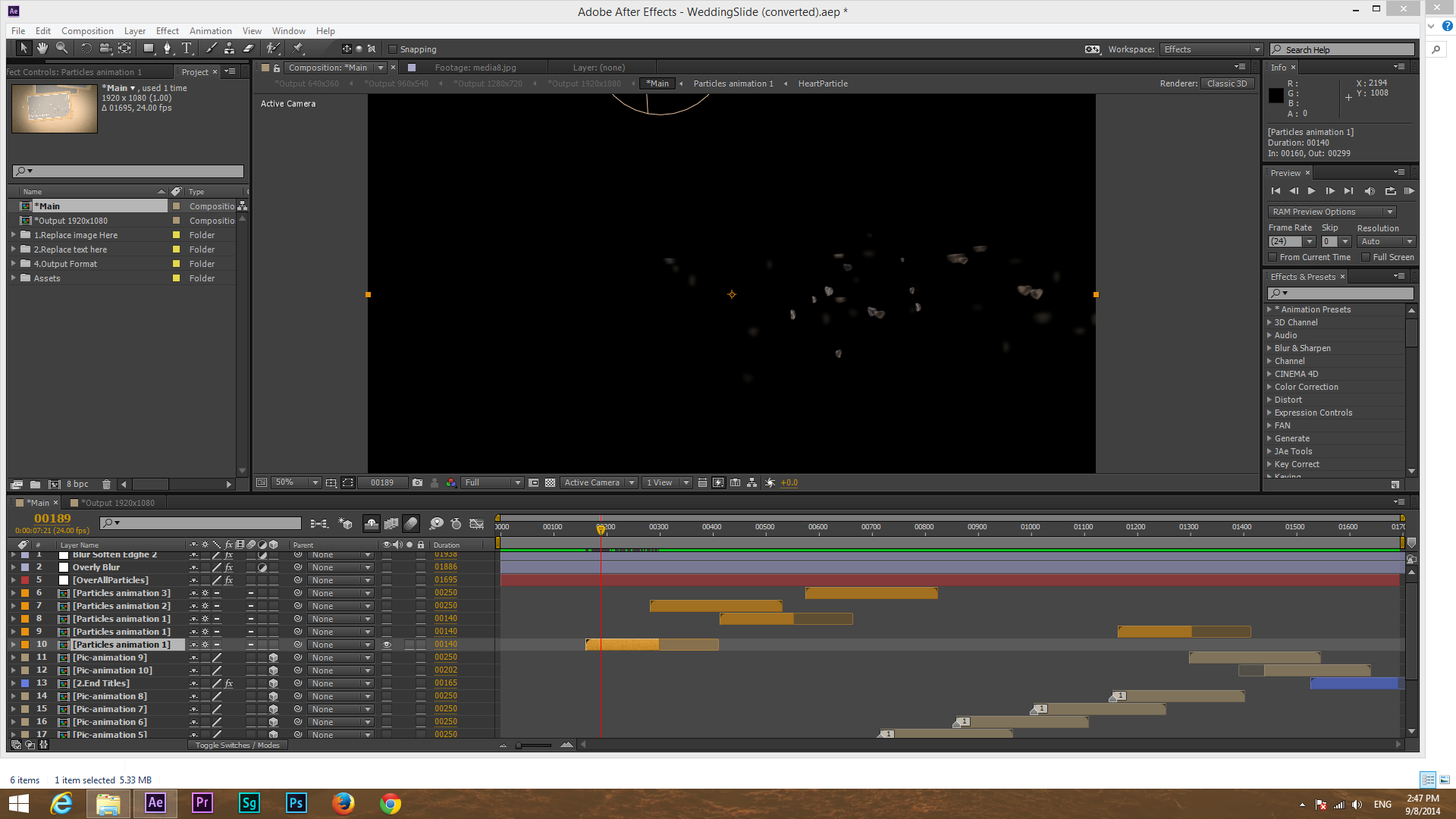The image size is (1456, 819).
Task: Toggle the transparency grid in viewer
Action: tap(551, 482)
